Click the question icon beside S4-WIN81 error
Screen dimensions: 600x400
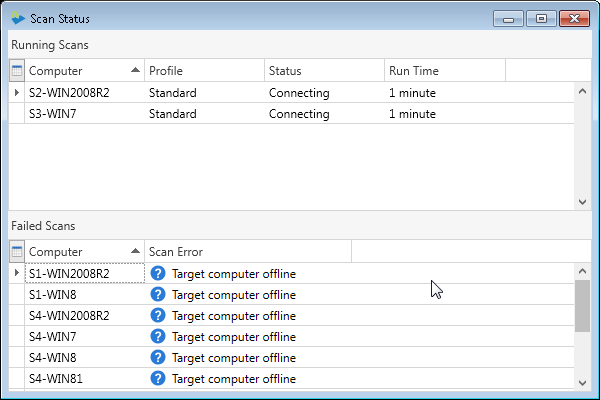pos(158,379)
